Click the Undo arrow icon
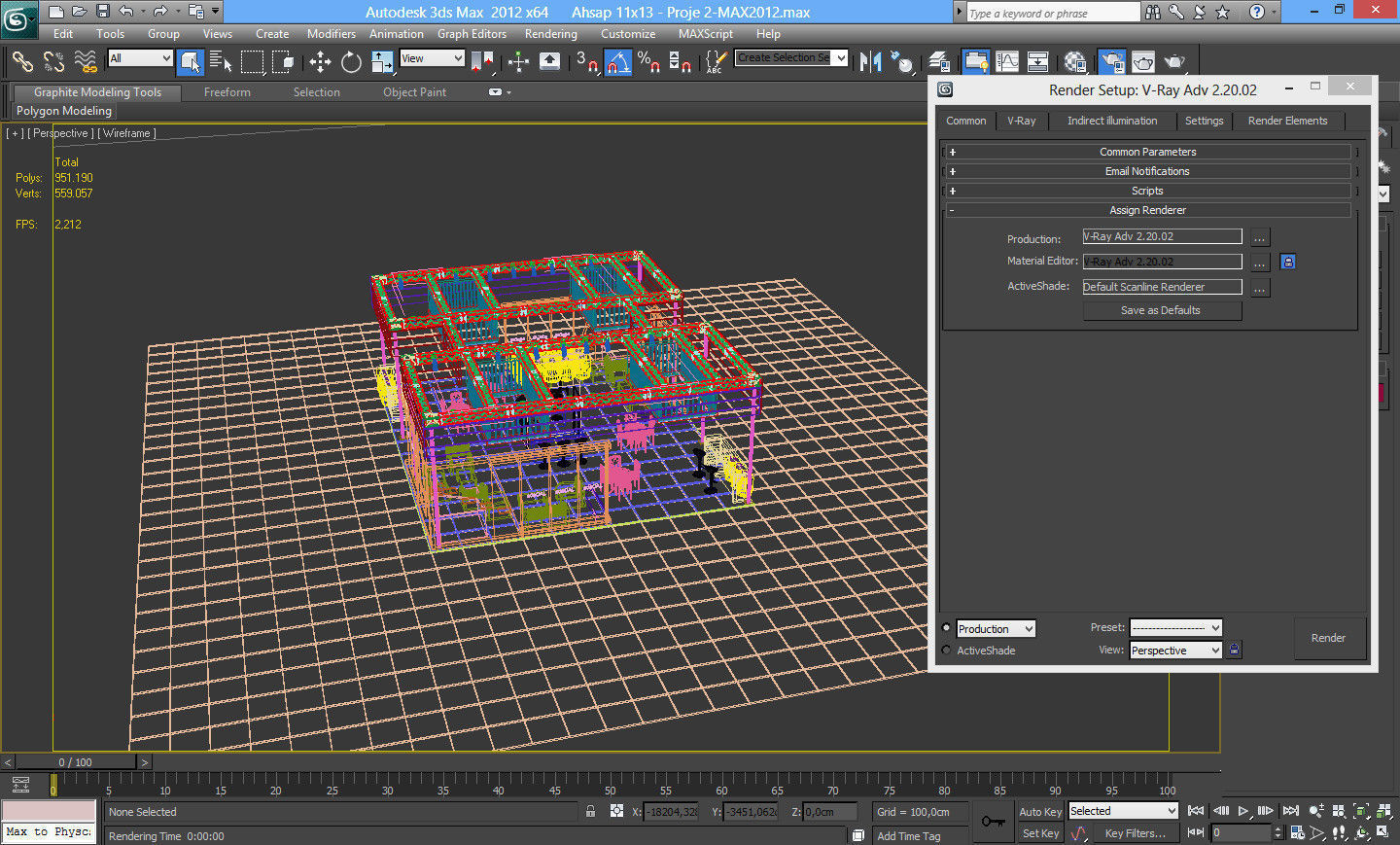The width and height of the screenshot is (1400, 845). [x=126, y=12]
